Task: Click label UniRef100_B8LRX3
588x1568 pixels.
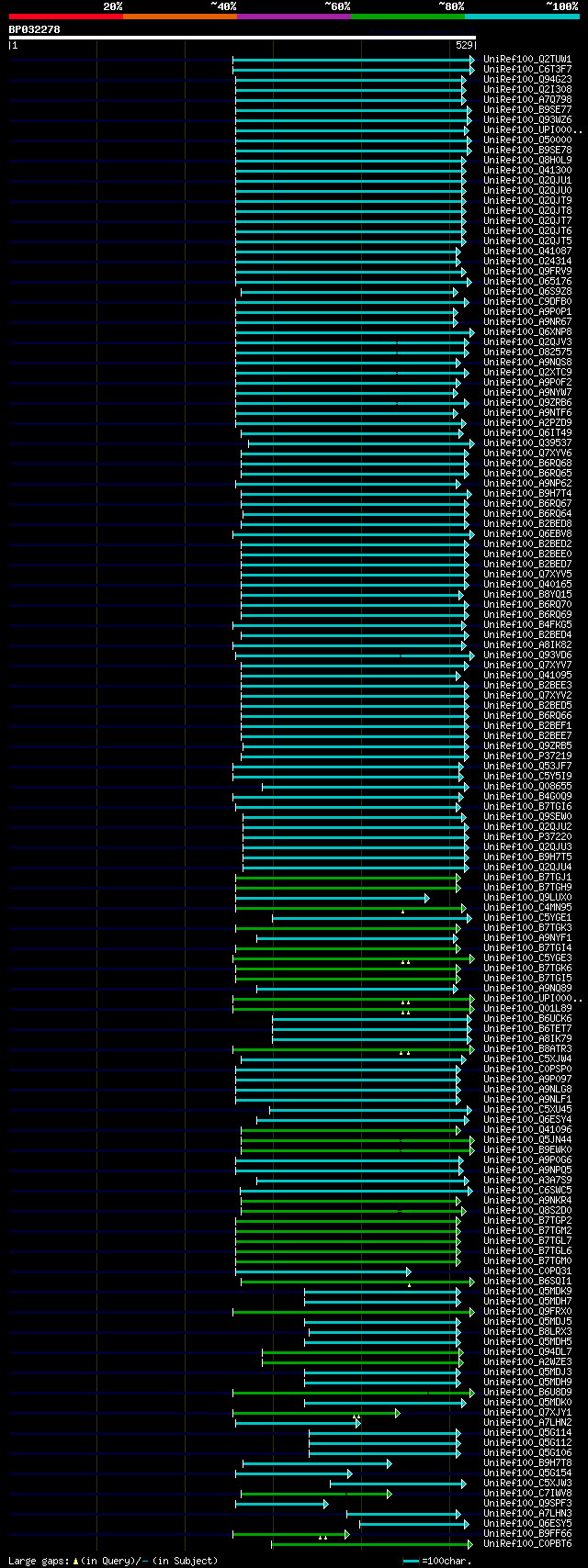Action: click(527, 1331)
